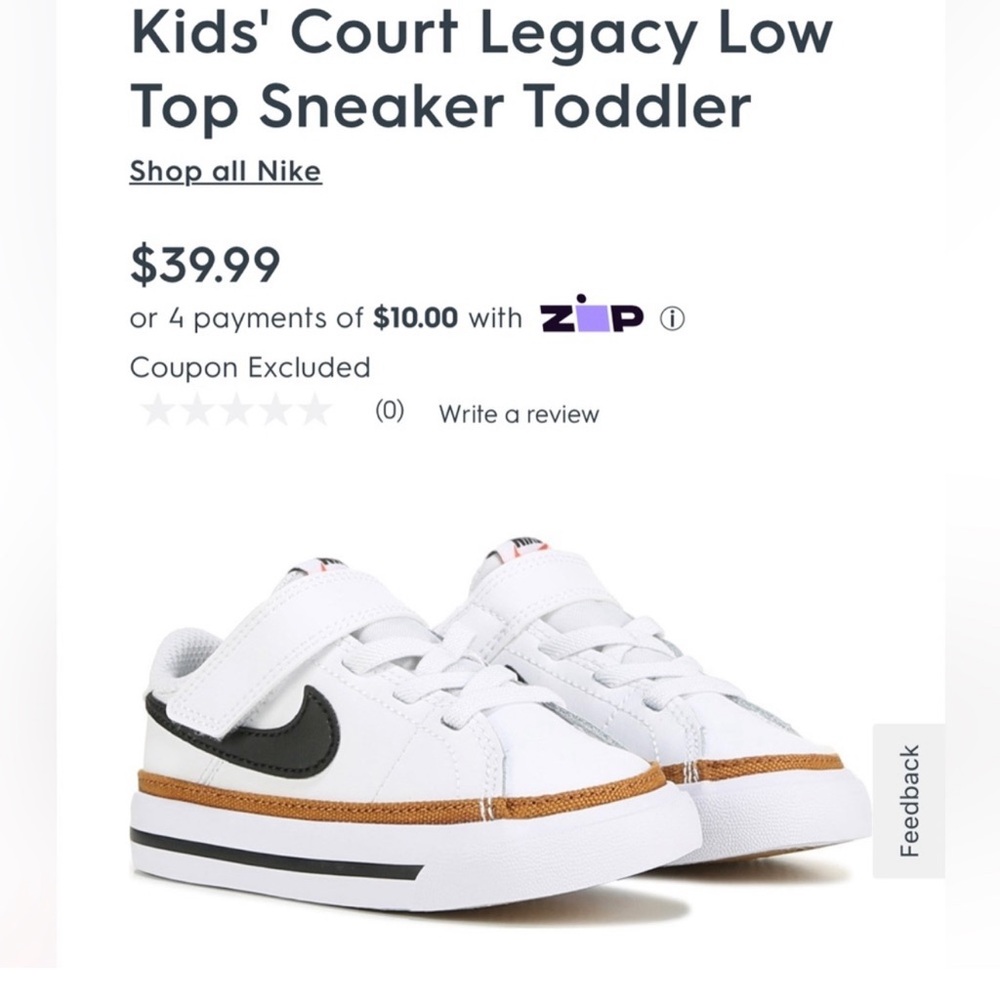Viewport: 1000px width, 1000px height.
Task: Click the $39.99 price
Action: click(203, 263)
